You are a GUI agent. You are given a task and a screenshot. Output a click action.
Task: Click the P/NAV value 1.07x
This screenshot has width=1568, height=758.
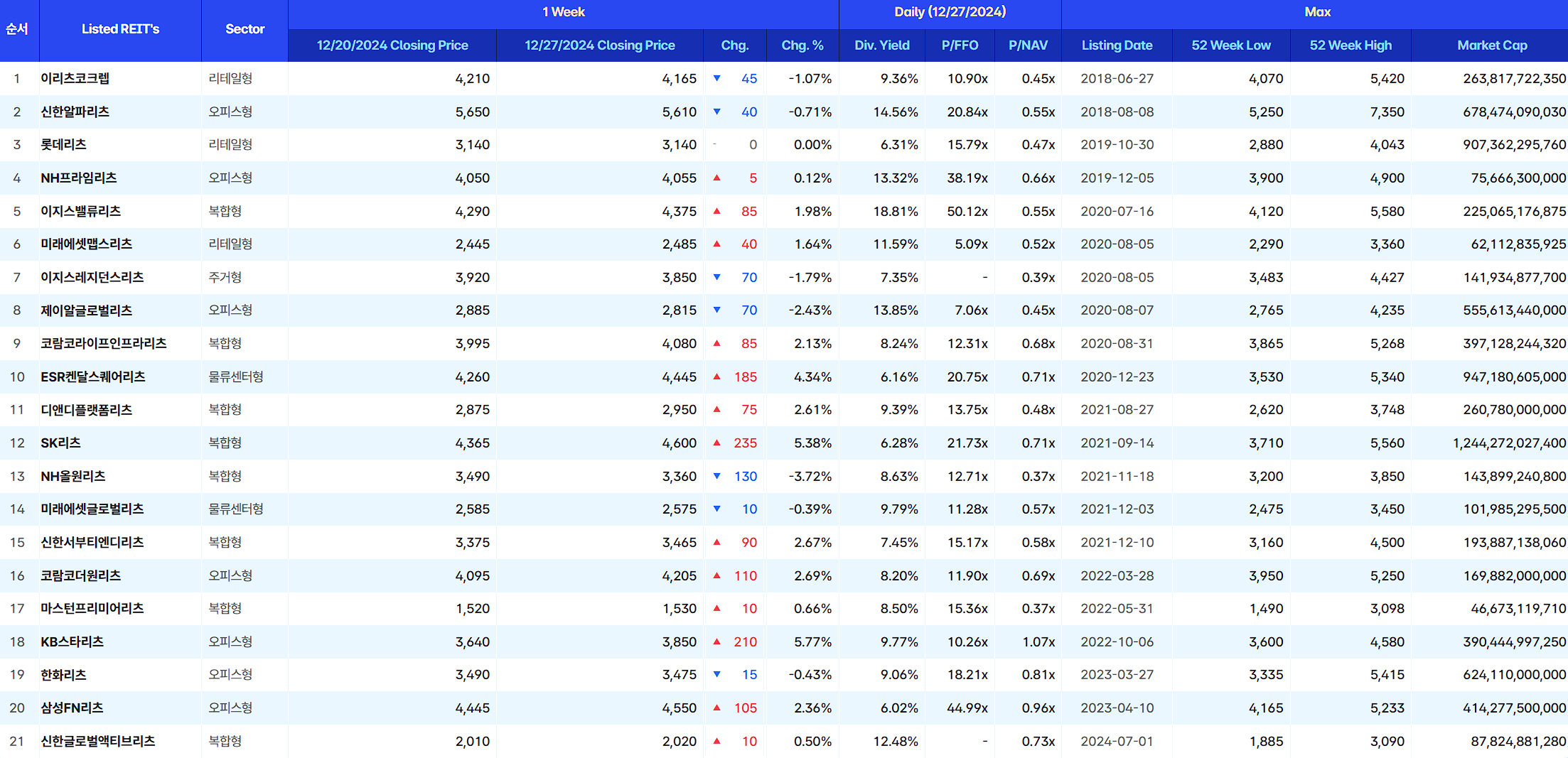tap(1038, 642)
